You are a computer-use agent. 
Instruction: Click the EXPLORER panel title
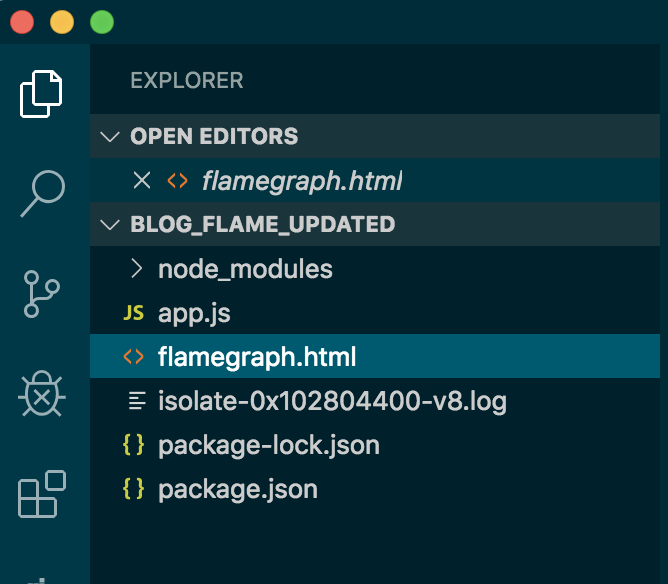[x=187, y=81]
